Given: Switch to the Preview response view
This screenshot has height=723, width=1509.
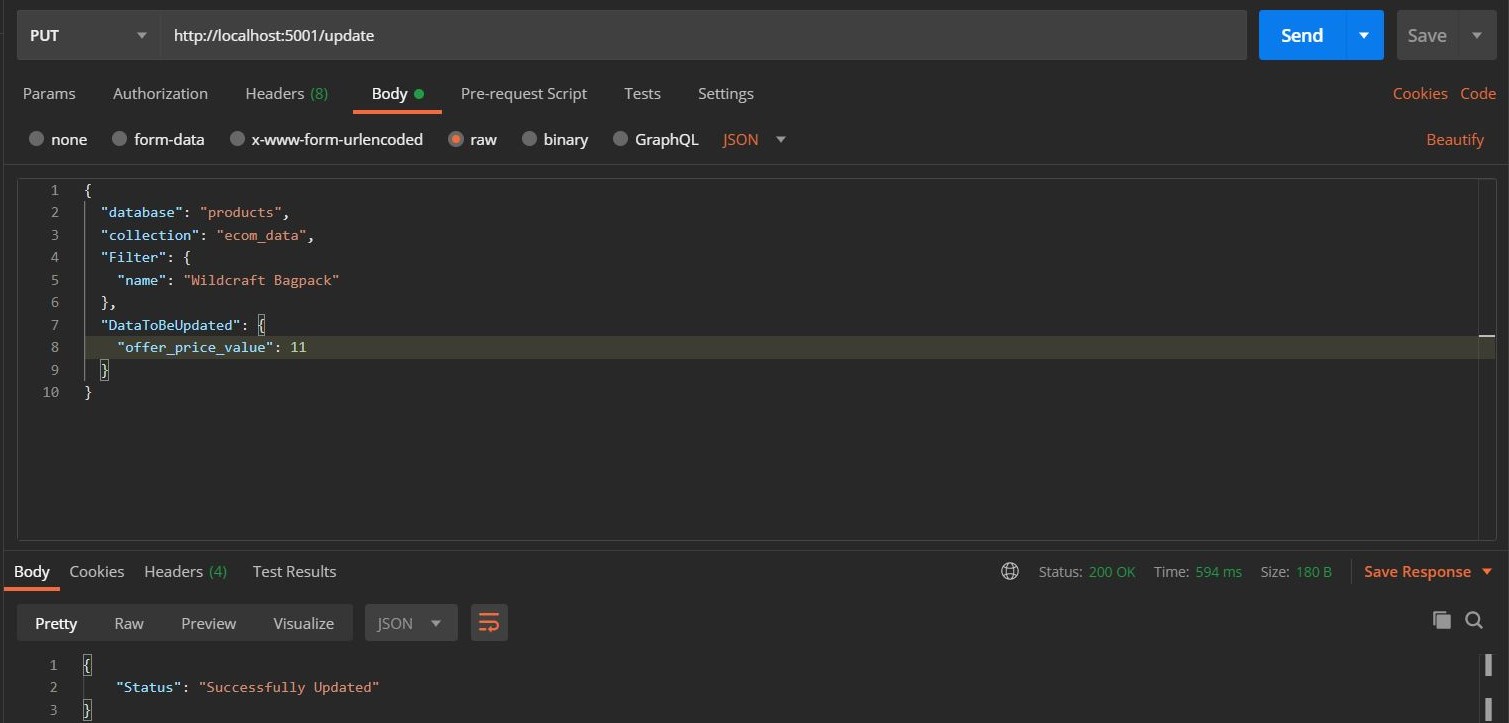Looking at the screenshot, I should [x=209, y=623].
